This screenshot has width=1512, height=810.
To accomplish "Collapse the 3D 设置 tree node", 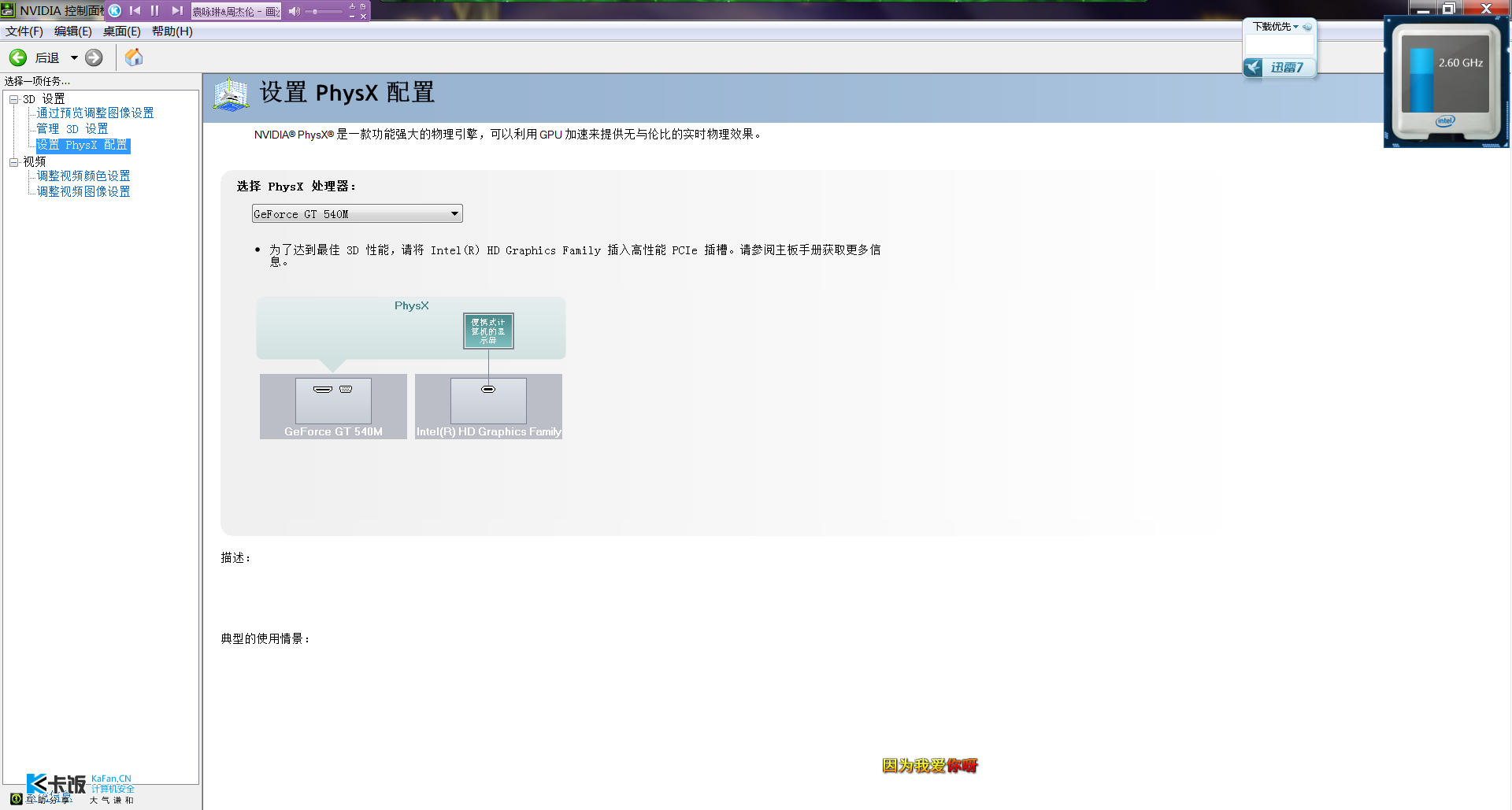I will tap(13, 99).
